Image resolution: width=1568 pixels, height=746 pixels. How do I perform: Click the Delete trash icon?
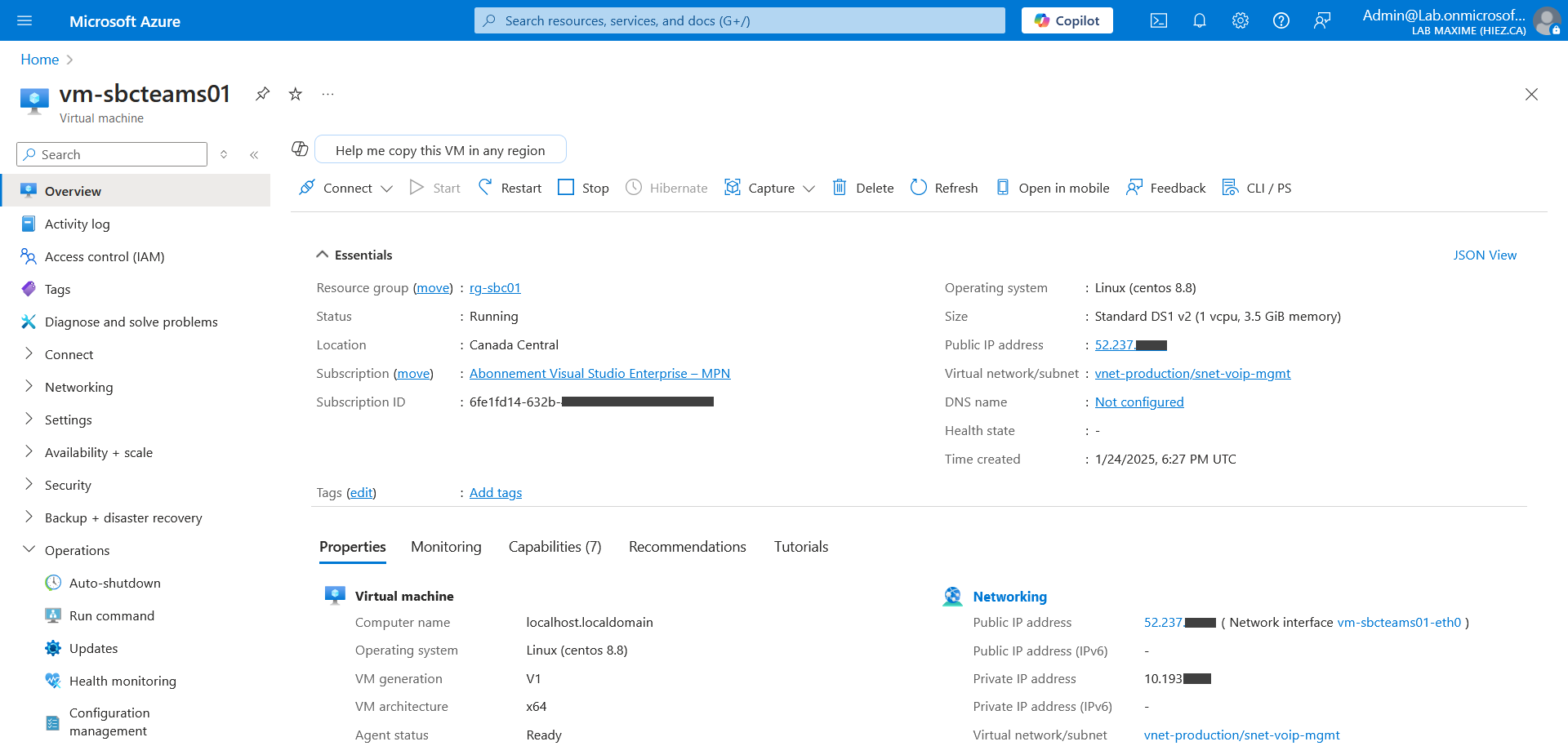840,188
